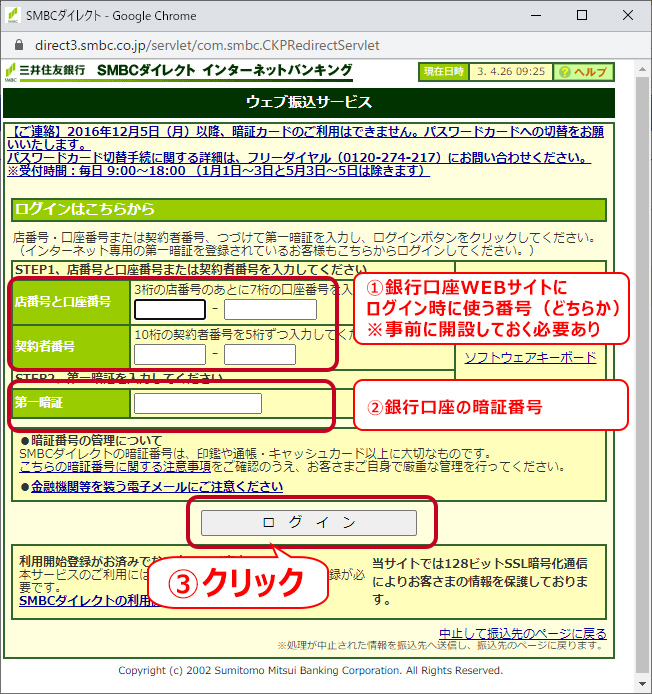
Task: Open こちらの暗証番号に関する注意事項 link
Action: pyautogui.click(x=115, y=467)
